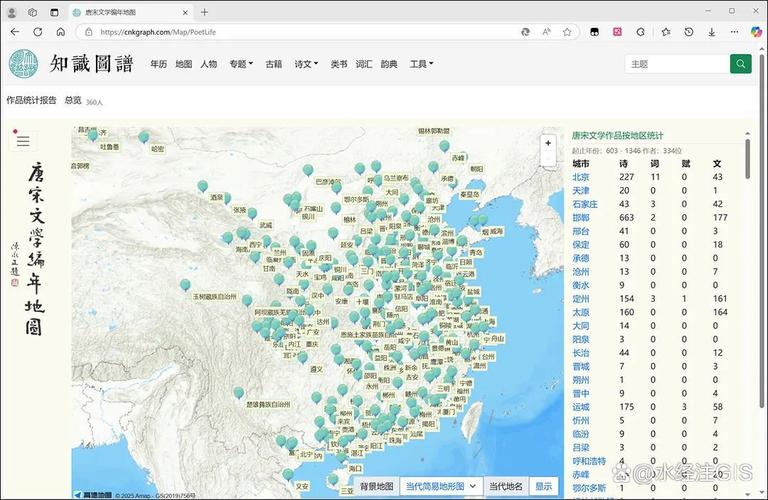The width and height of the screenshot is (768, 500).
Task: Open 作品统计报告 link
Action: (x=31, y=100)
